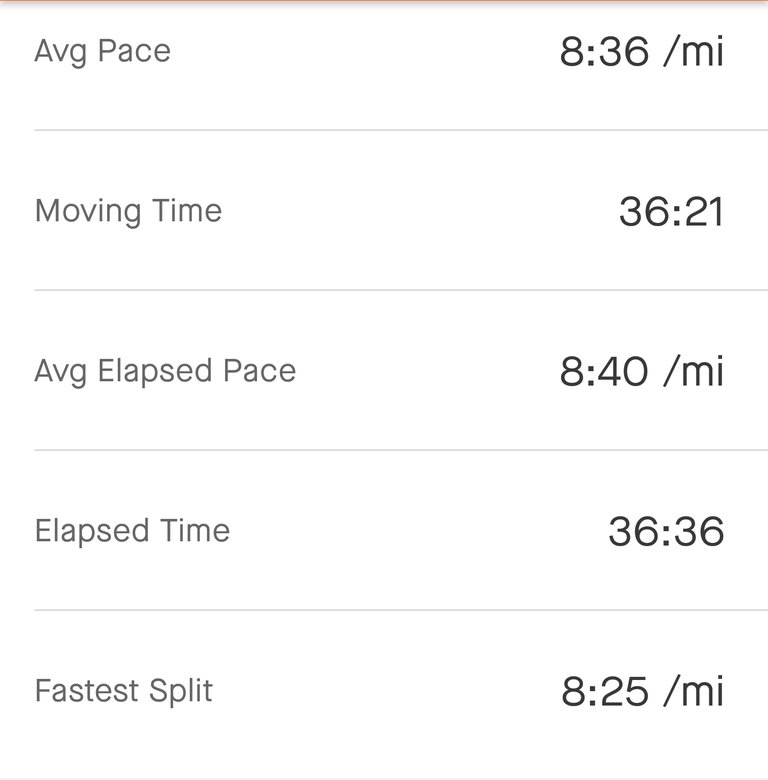Viewport: 768px width, 780px height.
Task: Select the 36:36 elapsed time value
Action: point(666,531)
